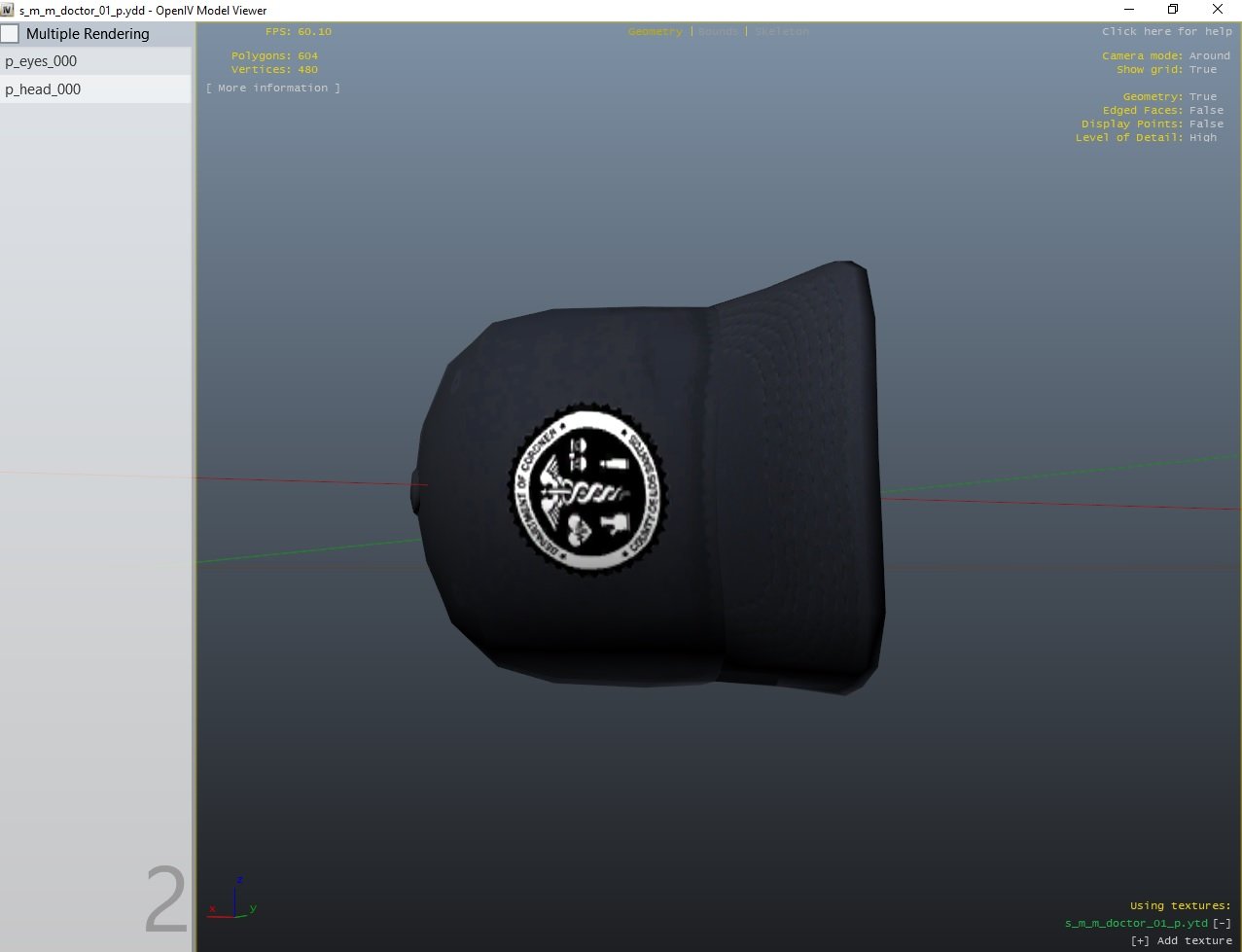This screenshot has width=1242, height=952.
Task: Select p_head_000 in the model list
Action: pyautogui.click(x=95, y=89)
